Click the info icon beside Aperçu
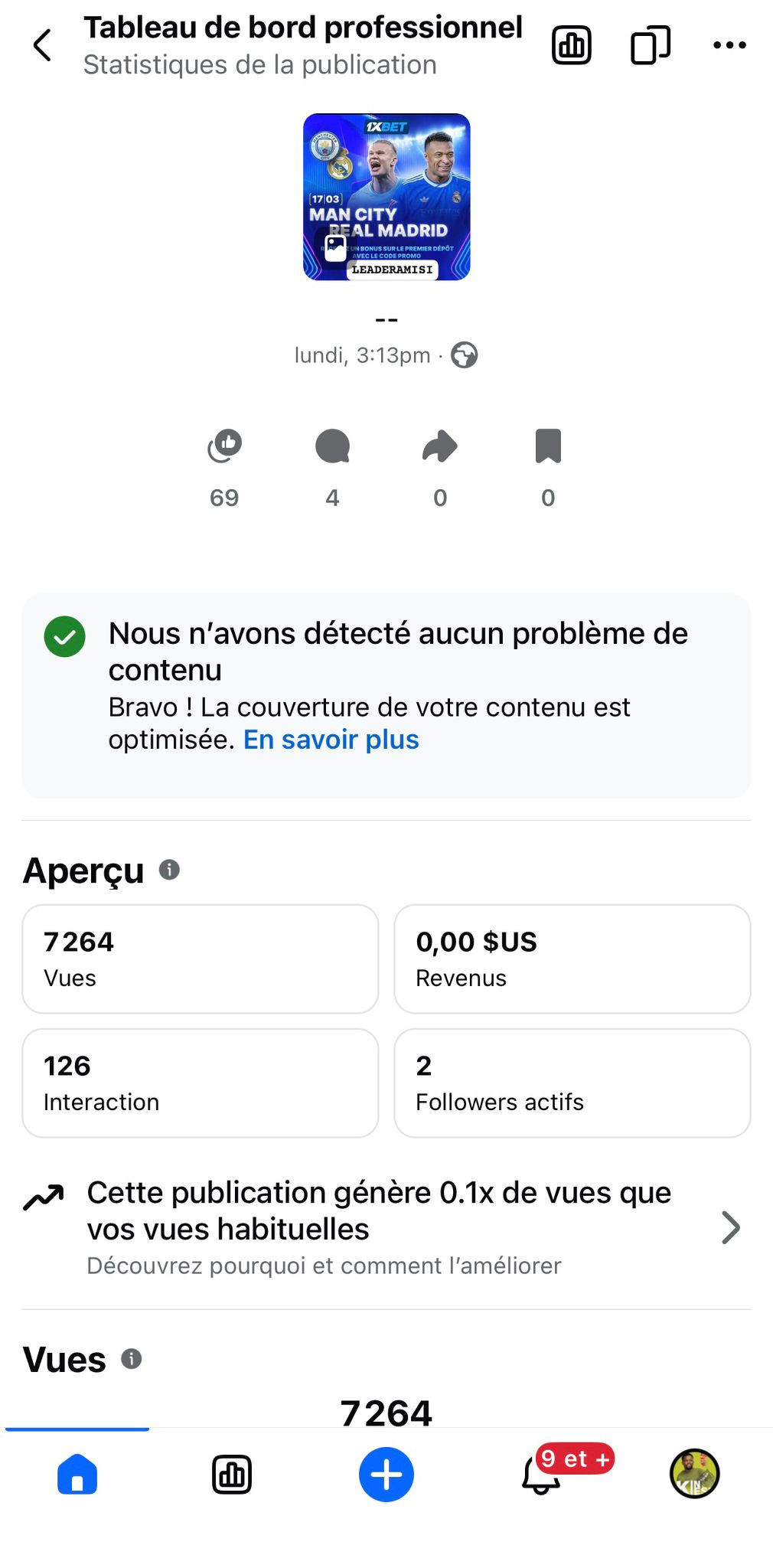 tap(169, 870)
